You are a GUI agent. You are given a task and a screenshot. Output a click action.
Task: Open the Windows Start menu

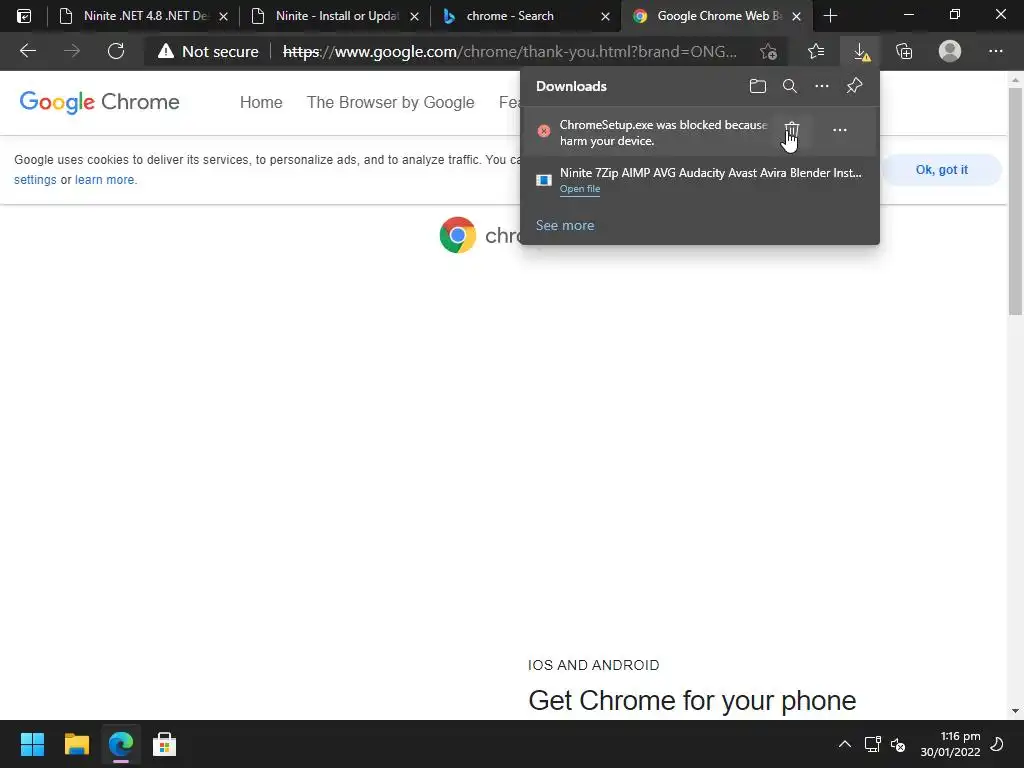point(33,744)
